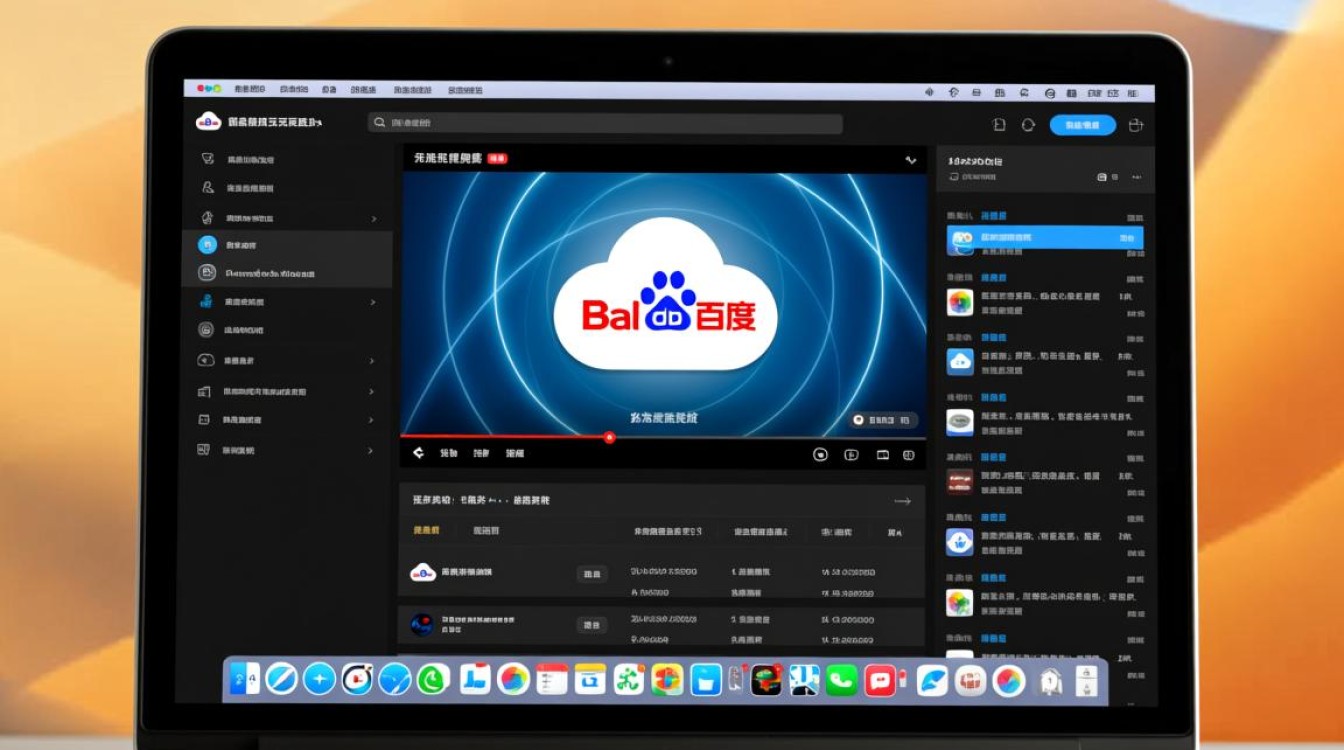Open Finder from the Dock
The width and height of the screenshot is (1344, 750).
245,679
